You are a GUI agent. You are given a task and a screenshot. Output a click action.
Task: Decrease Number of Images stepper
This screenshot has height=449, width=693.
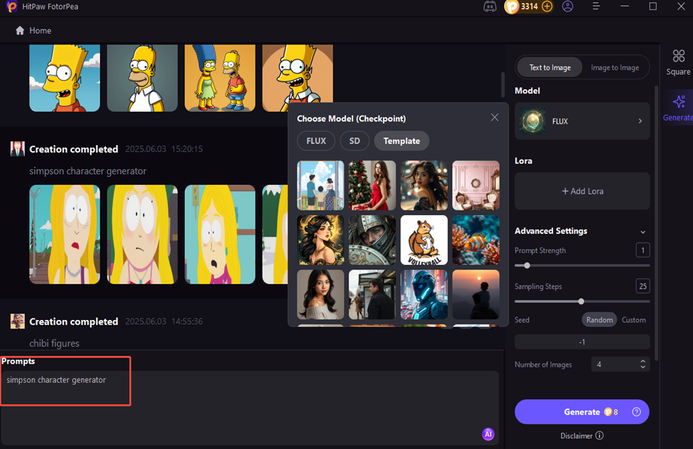pos(643,367)
